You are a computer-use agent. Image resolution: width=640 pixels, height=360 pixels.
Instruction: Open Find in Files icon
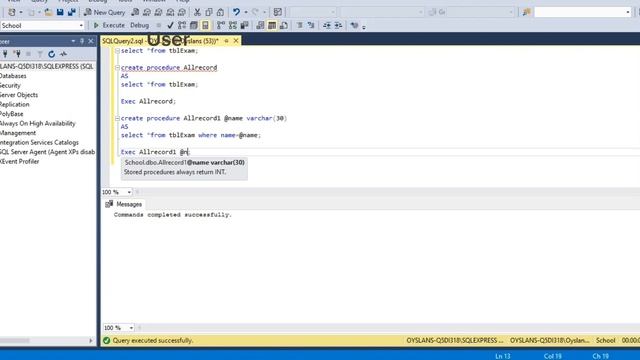pyautogui.click(x=527, y=12)
